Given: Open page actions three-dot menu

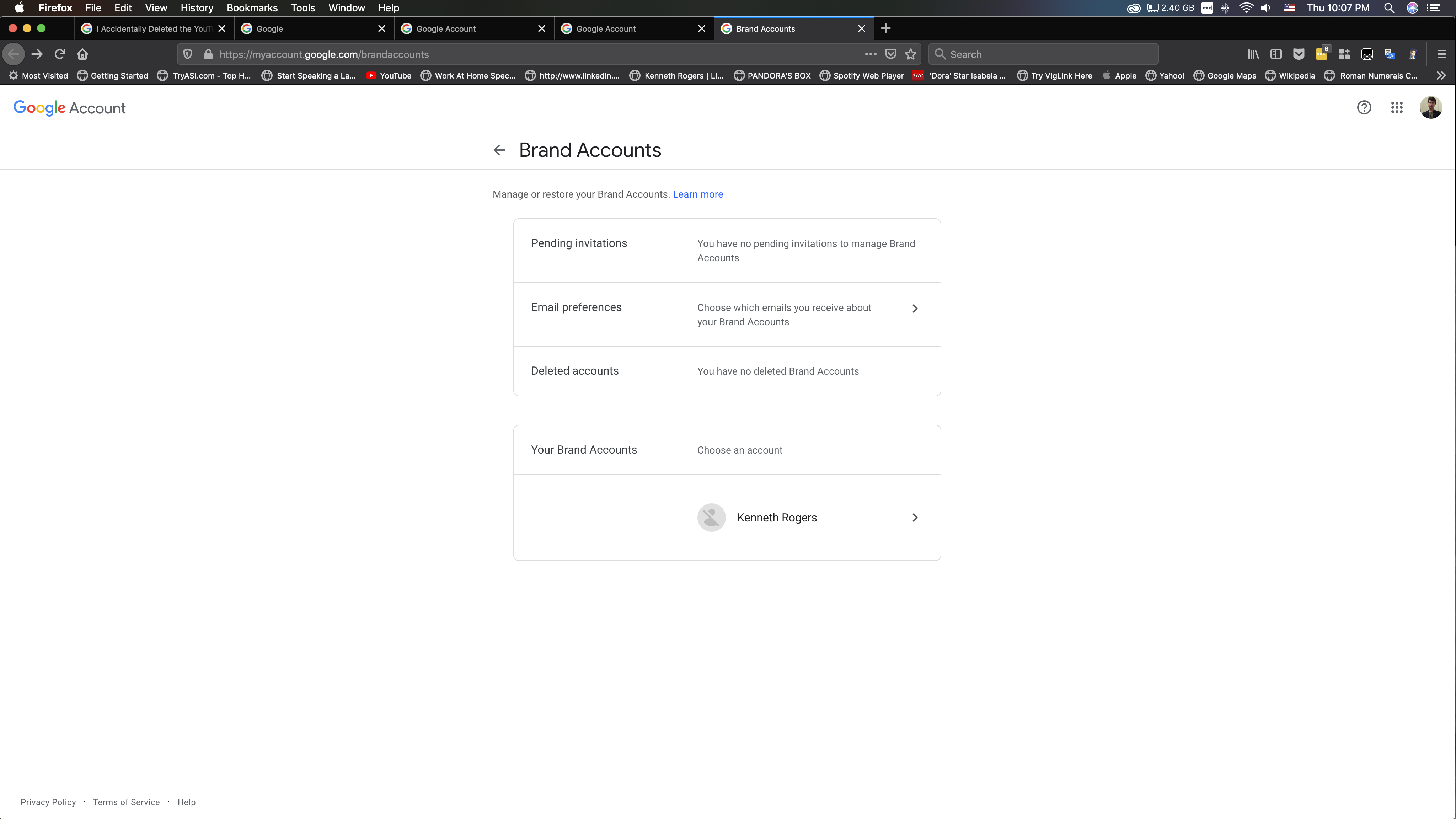Looking at the screenshot, I should point(871,54).
